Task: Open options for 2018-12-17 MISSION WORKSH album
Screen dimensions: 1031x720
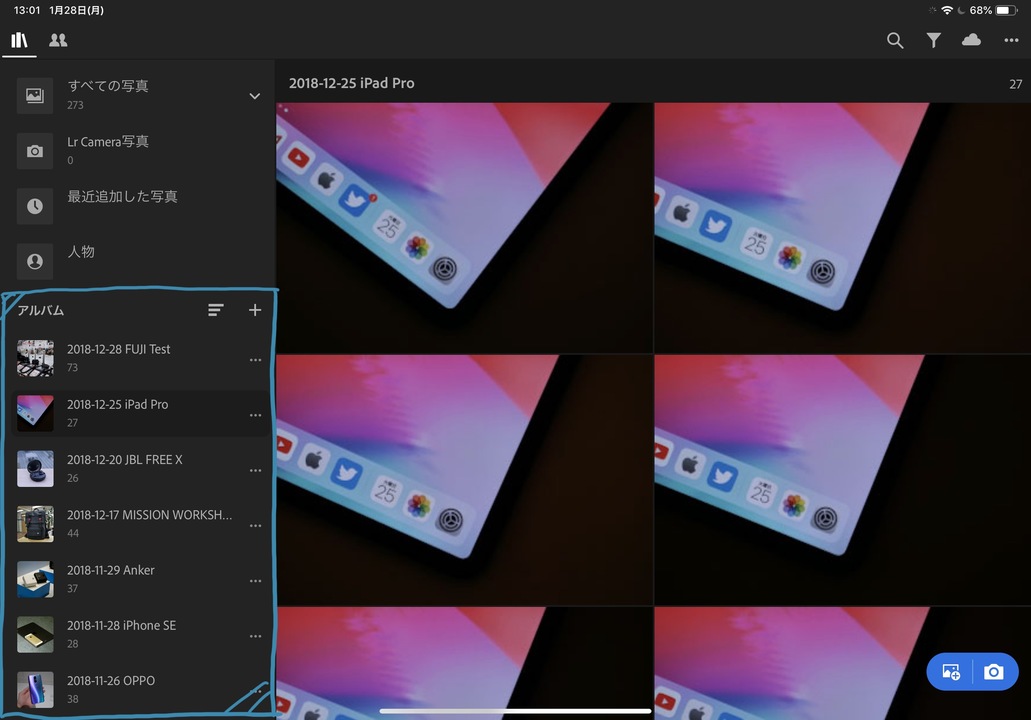Action: pos(255,526)
